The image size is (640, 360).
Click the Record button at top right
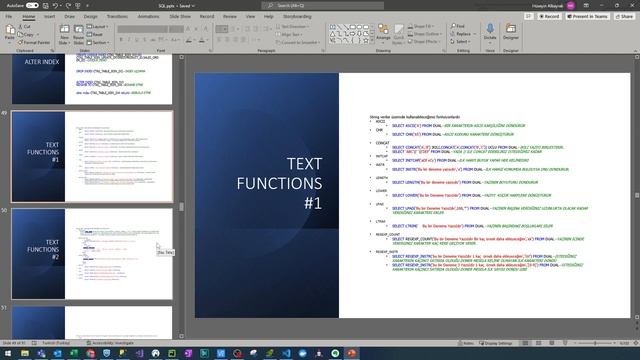[x=549, y=16]
